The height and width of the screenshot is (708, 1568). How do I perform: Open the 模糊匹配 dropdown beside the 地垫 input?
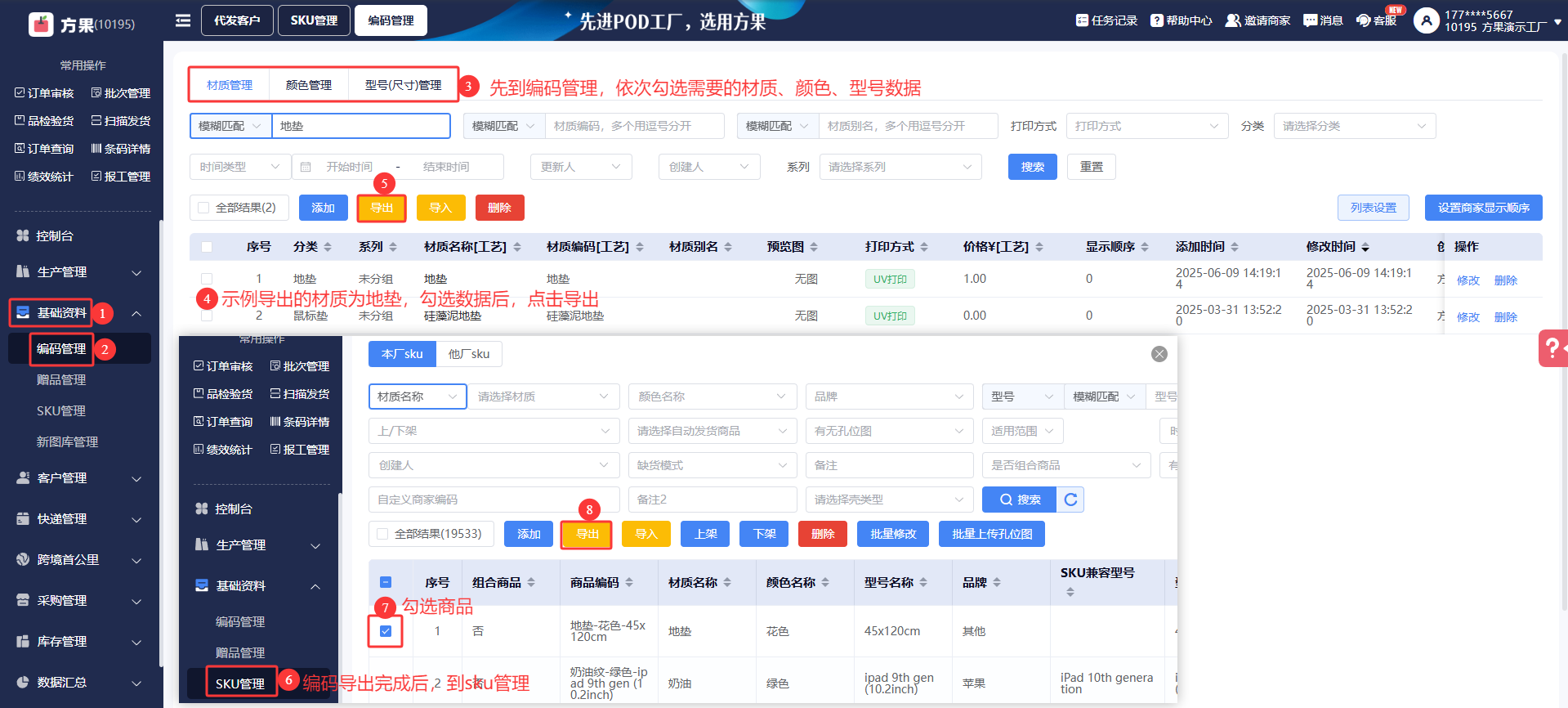coord(231,126)
